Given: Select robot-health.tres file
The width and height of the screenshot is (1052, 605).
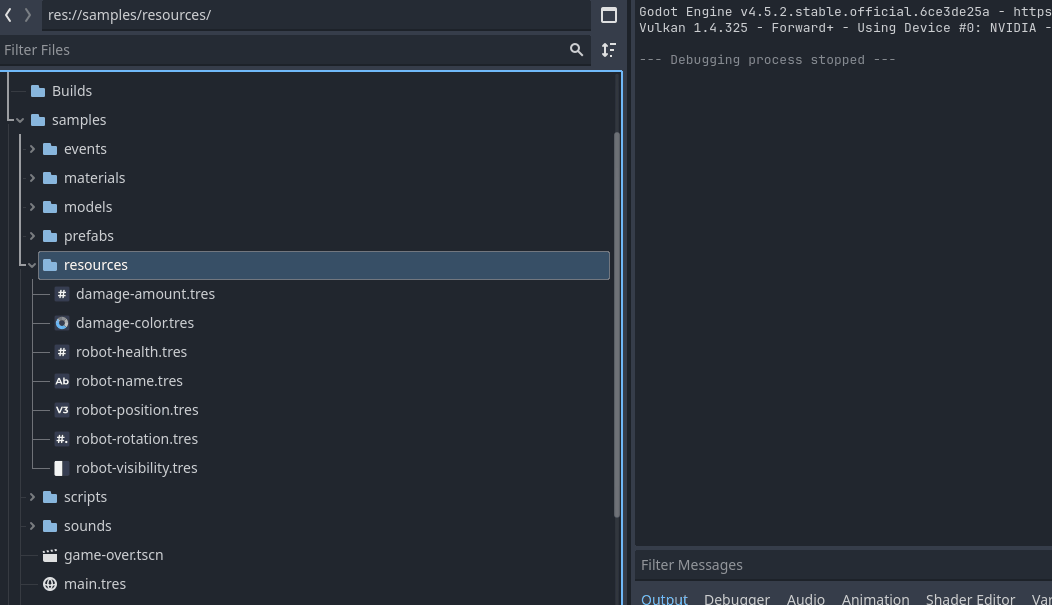Looking at the screenshot, I should pos(132,352).
